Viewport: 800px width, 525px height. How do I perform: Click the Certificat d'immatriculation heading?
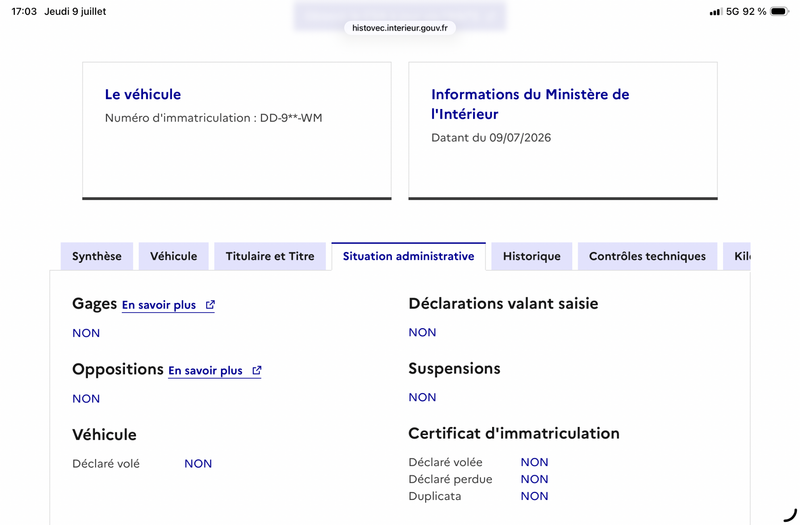pos(514,434)
